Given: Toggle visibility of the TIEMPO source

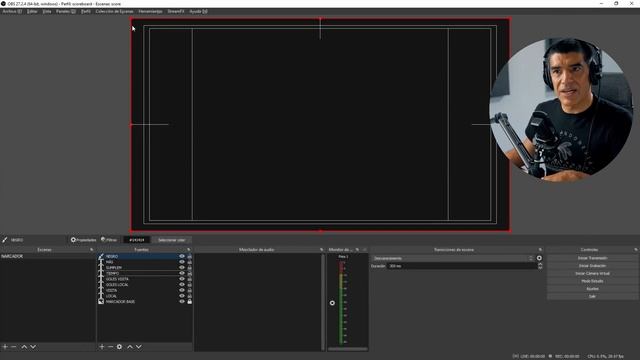Looking at the screenshot, I should [x=182, y=273].
